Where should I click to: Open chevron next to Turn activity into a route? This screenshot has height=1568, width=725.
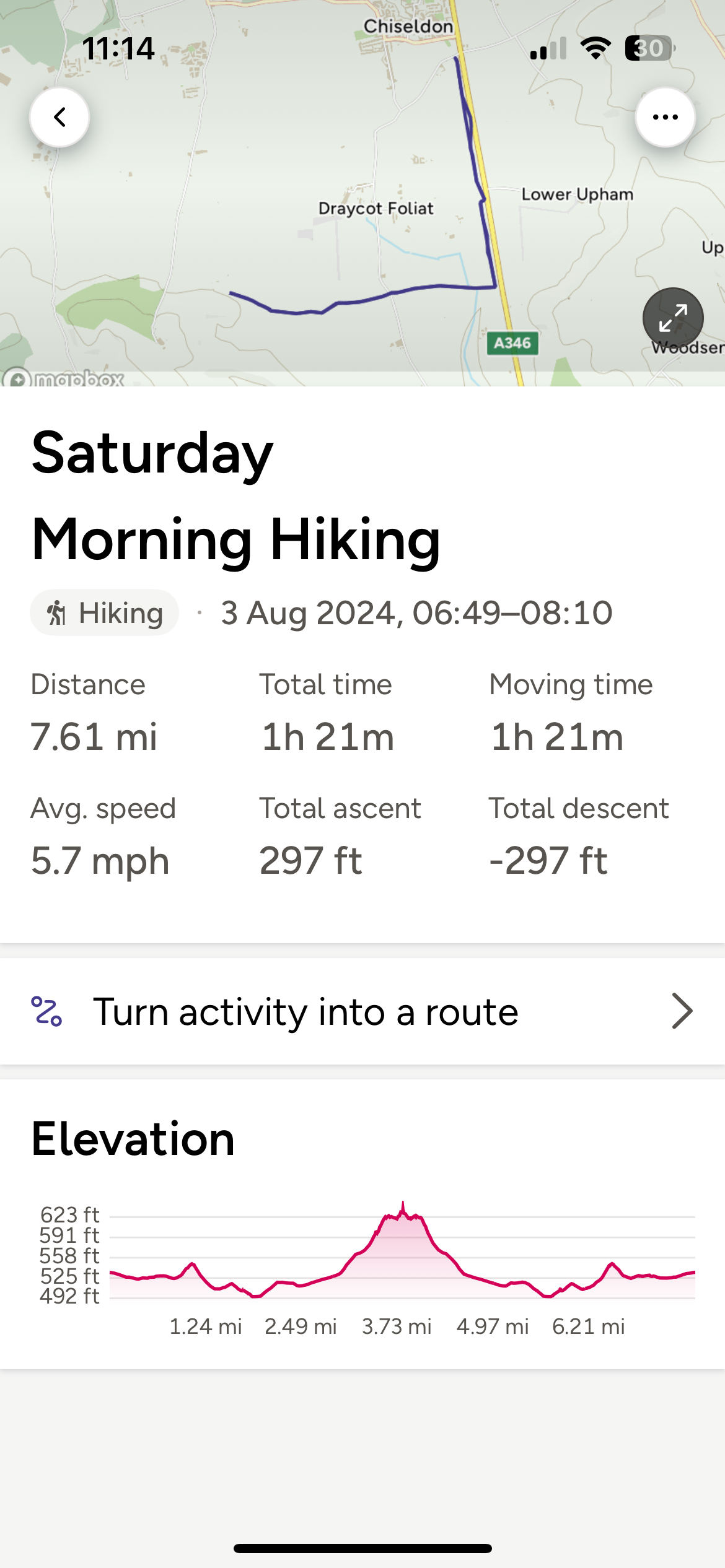click(x=682, y=1011)
